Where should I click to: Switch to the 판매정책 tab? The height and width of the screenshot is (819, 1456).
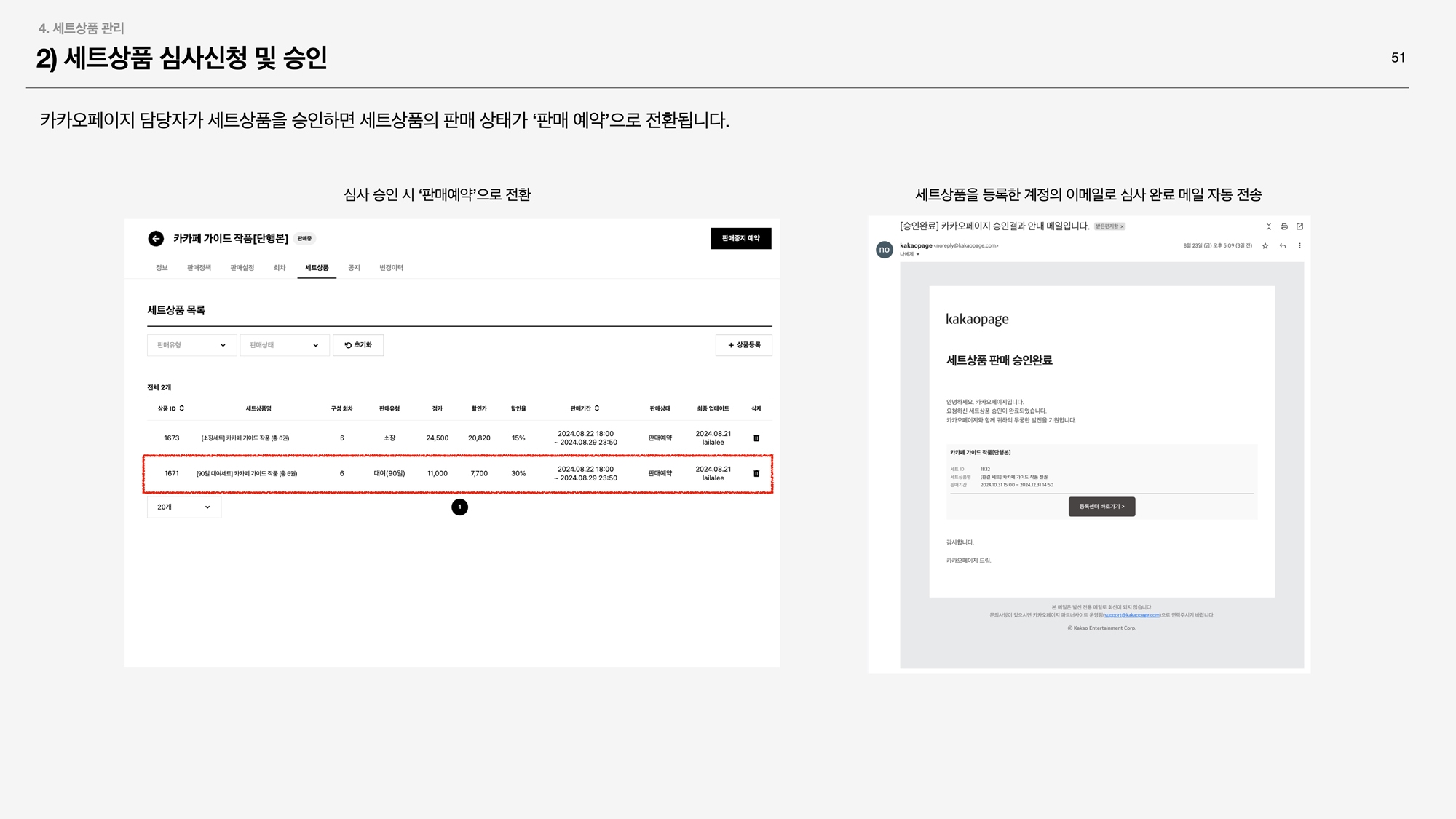(x=199, y=268)
